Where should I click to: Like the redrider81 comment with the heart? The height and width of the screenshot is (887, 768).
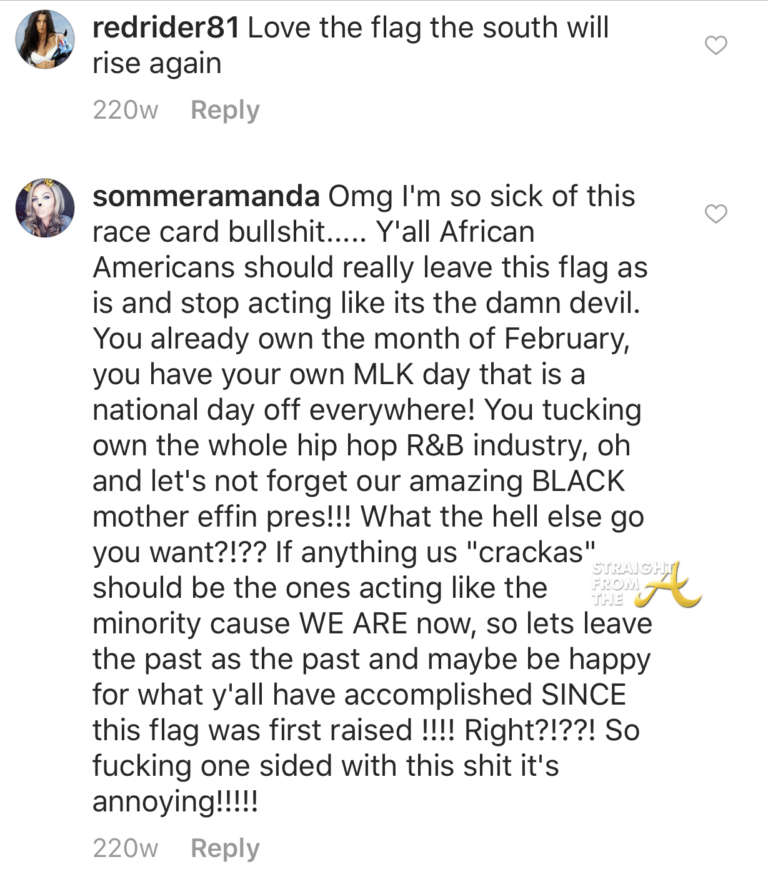click(716, 45)
